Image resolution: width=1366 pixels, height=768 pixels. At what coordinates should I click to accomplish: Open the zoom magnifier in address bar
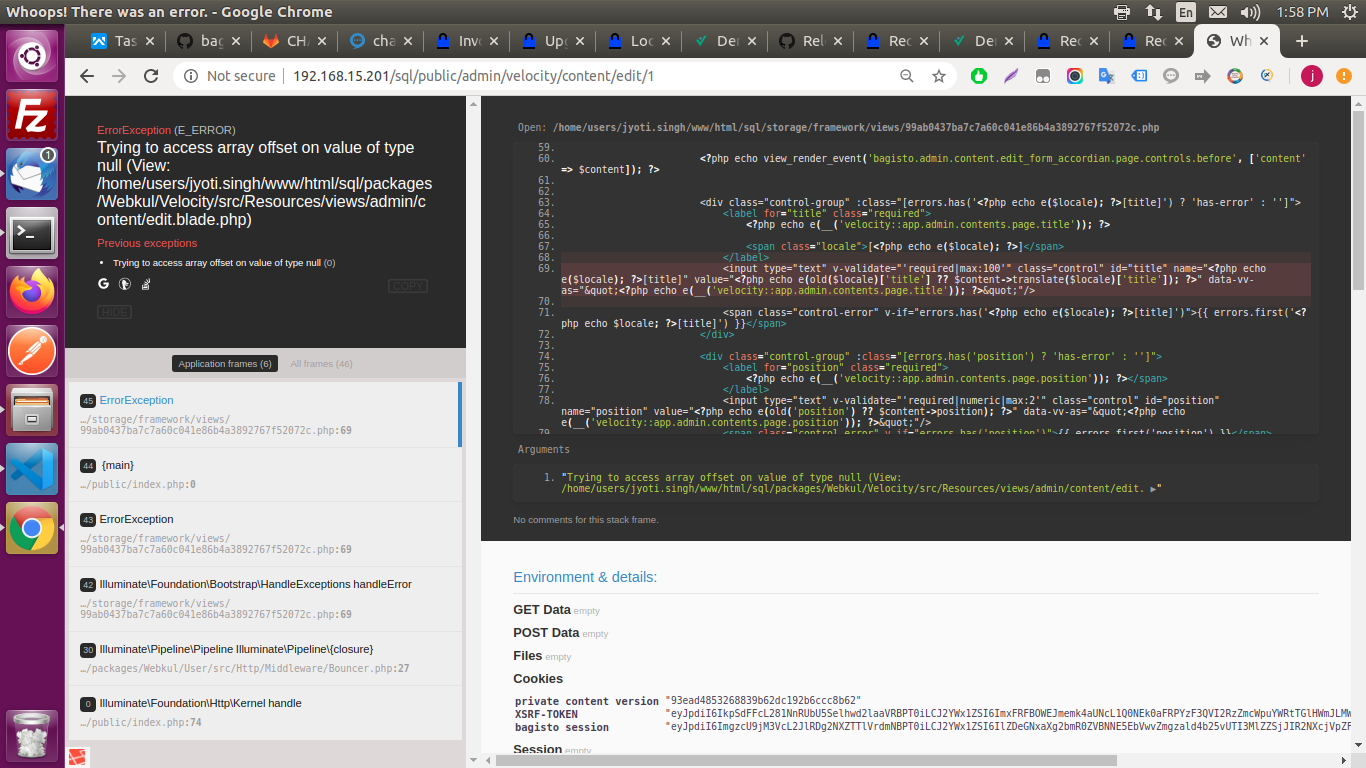click(907, 76)
